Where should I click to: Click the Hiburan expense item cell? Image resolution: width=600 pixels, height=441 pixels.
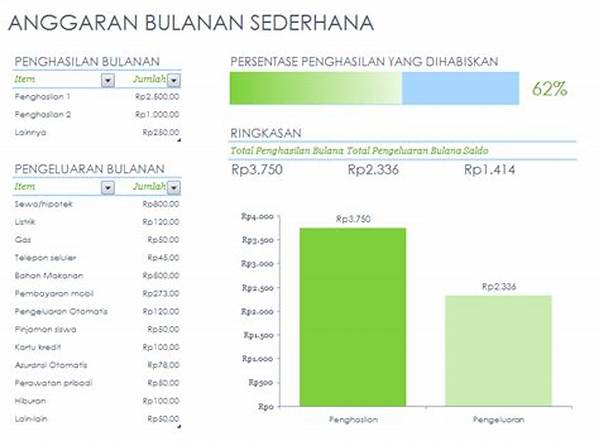coord(32,400)
